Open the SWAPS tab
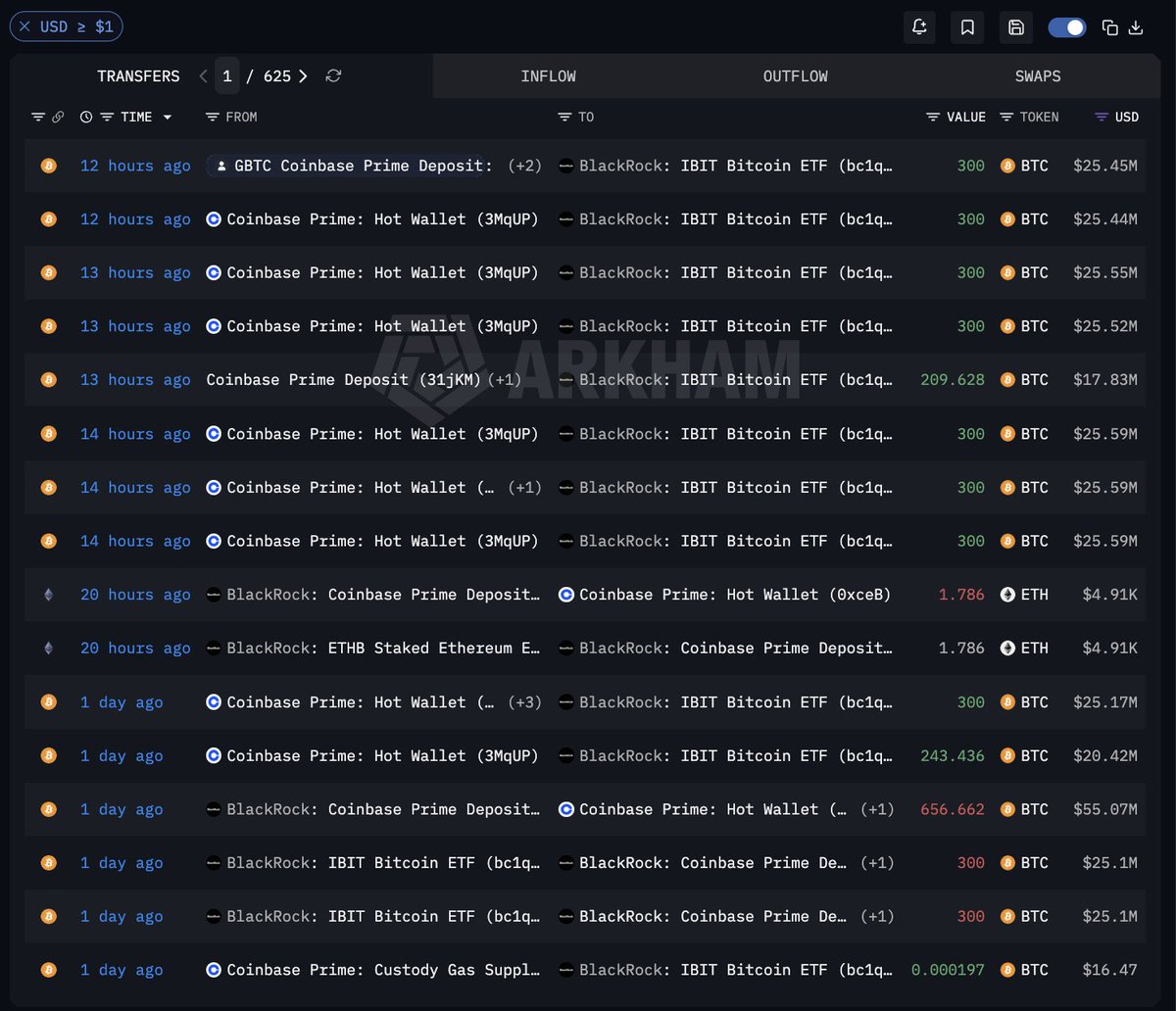 coord(1038,76)
